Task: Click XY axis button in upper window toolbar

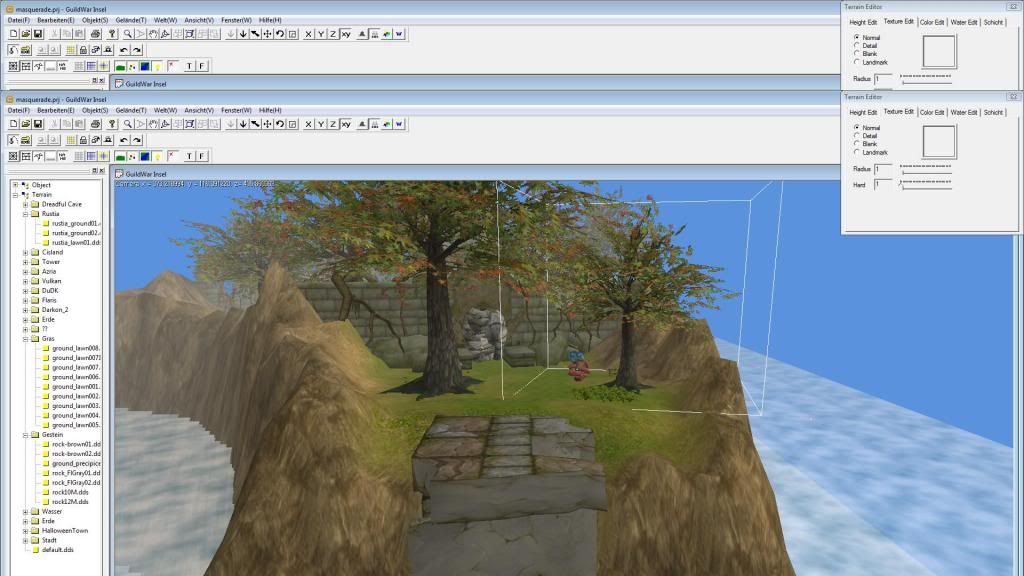Action: pos(346,34)
